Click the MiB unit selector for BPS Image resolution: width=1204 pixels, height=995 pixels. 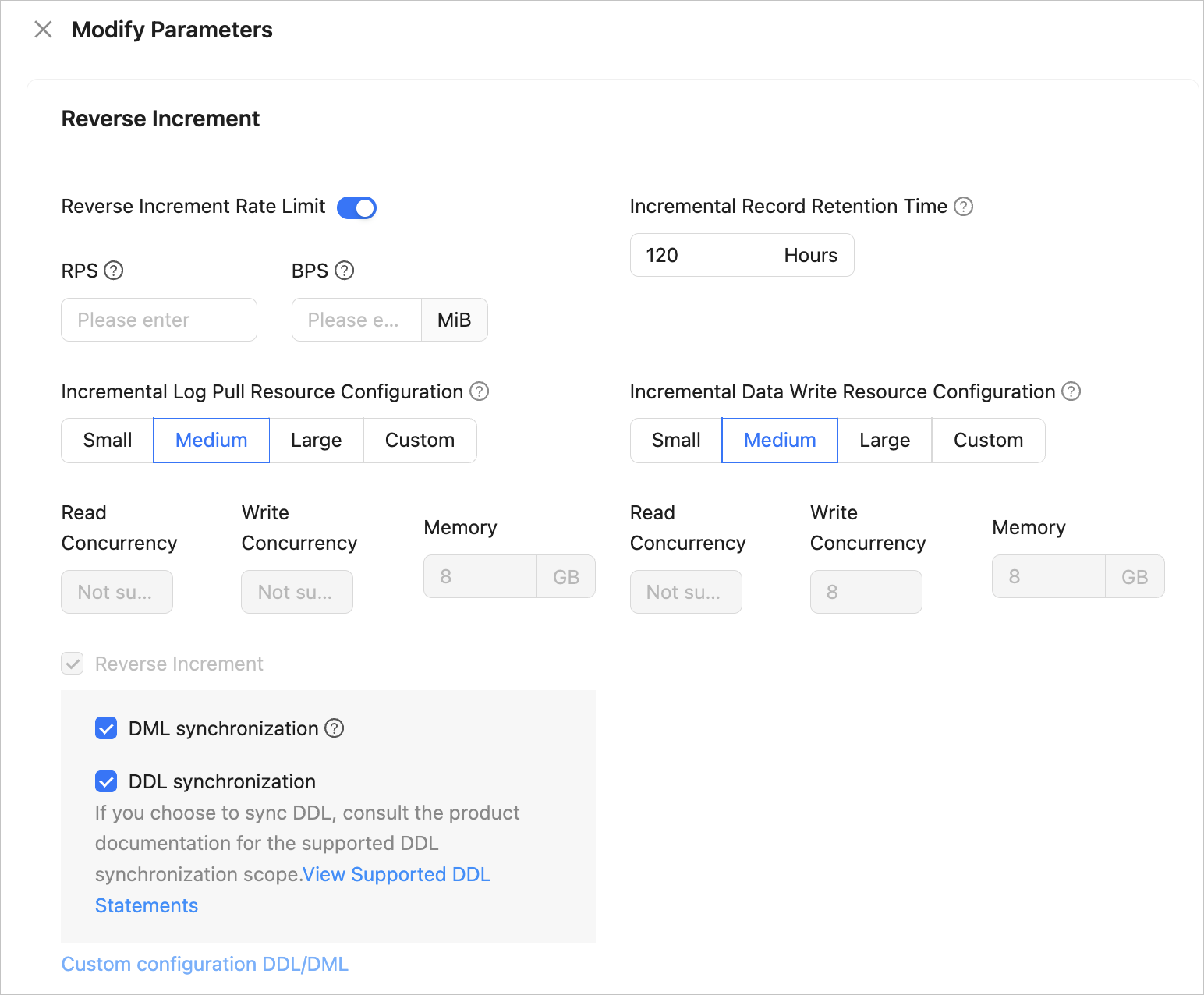tap(454, 320)
